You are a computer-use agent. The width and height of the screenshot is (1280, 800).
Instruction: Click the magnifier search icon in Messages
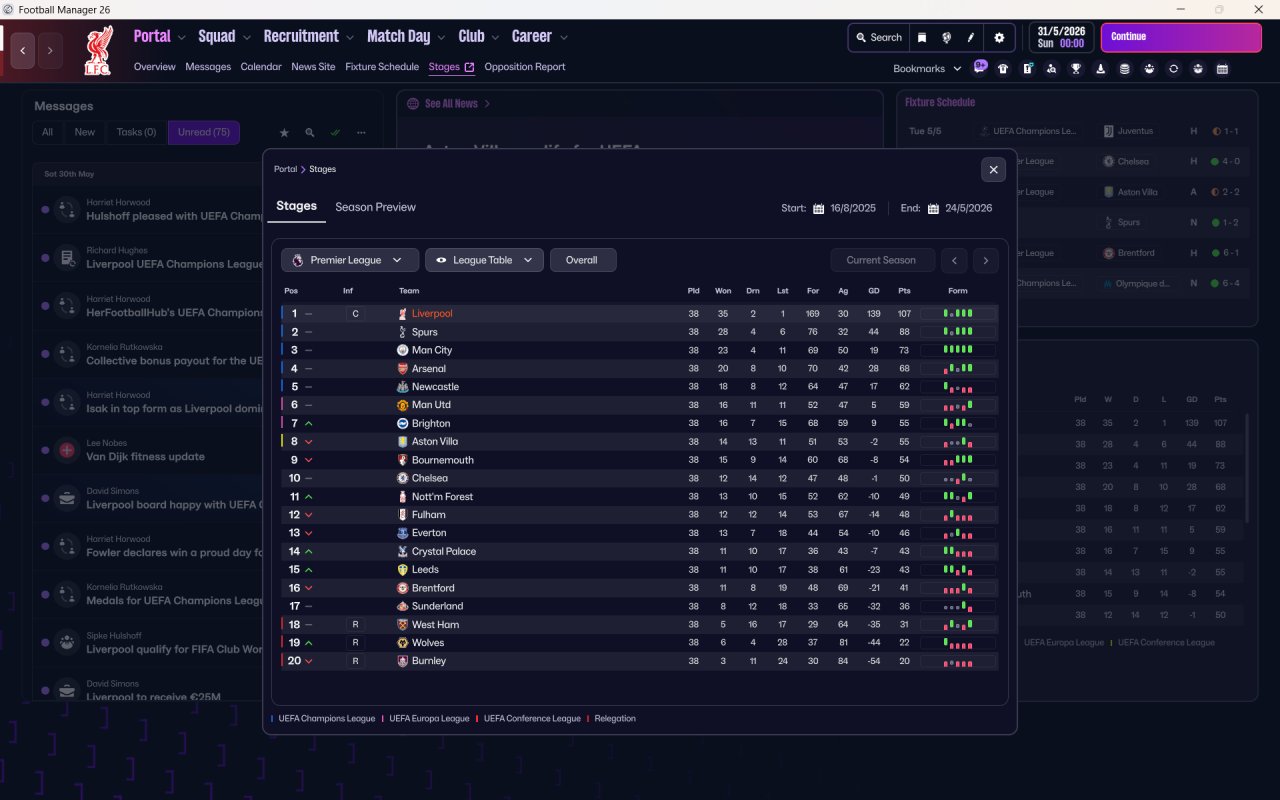click(x=310, y=132)
